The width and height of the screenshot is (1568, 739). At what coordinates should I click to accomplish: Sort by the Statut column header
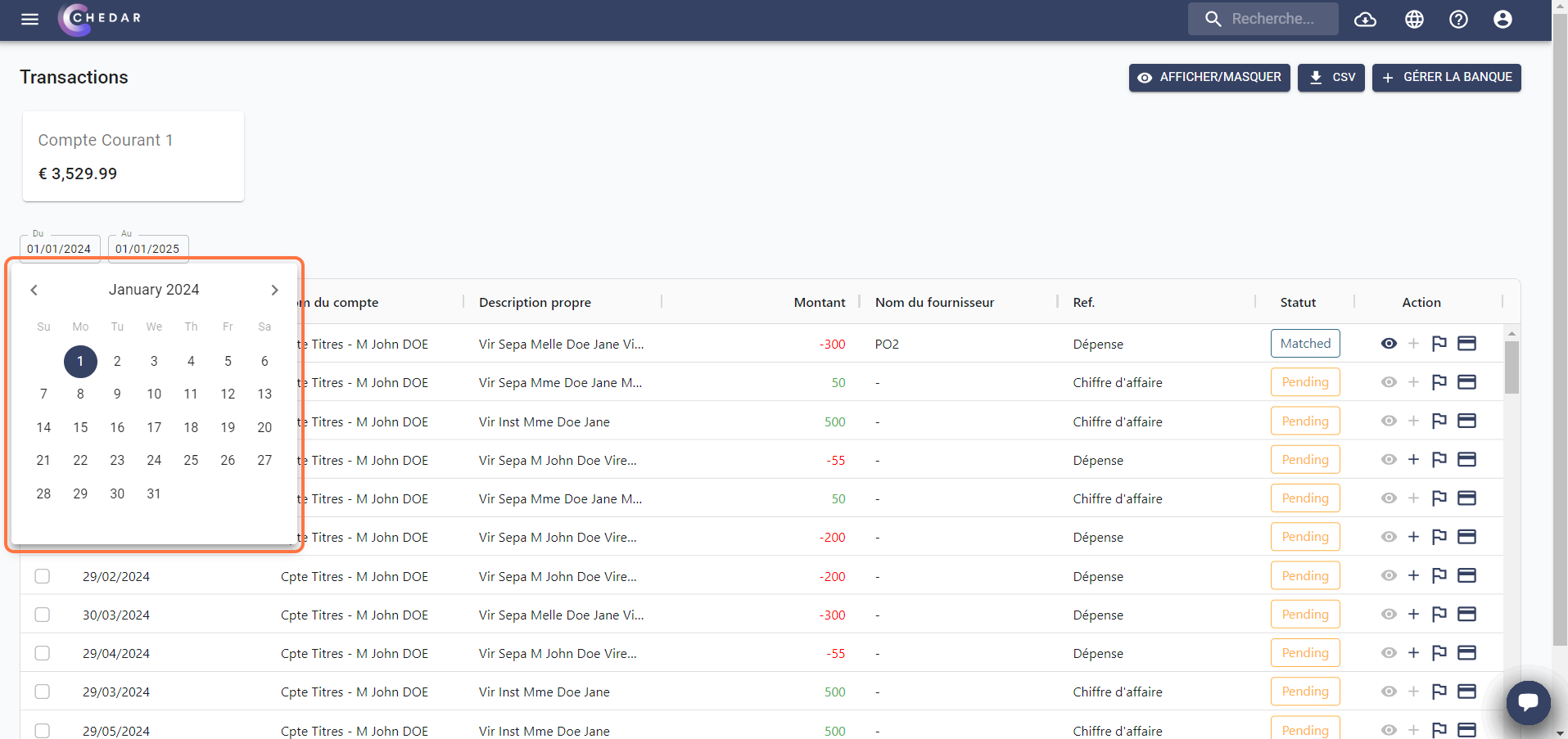coord(1298,302)
